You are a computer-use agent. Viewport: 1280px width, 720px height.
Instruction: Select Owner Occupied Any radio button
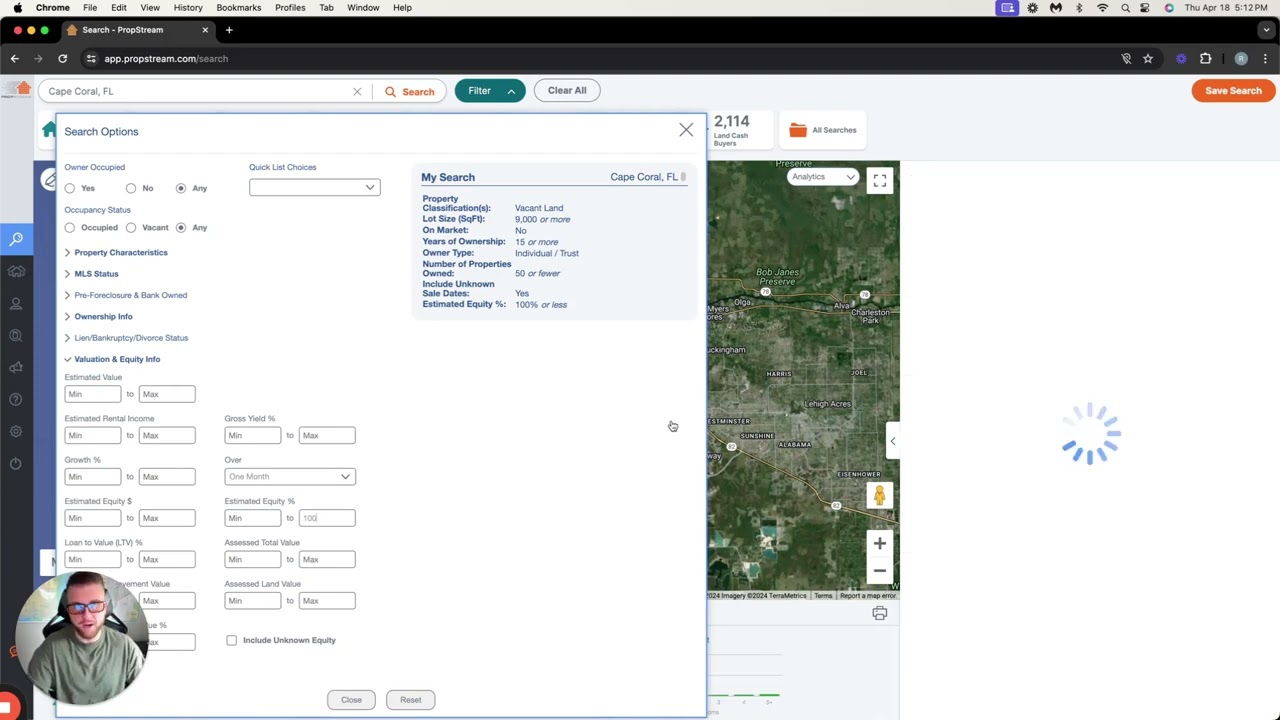[x=181, y=188]
